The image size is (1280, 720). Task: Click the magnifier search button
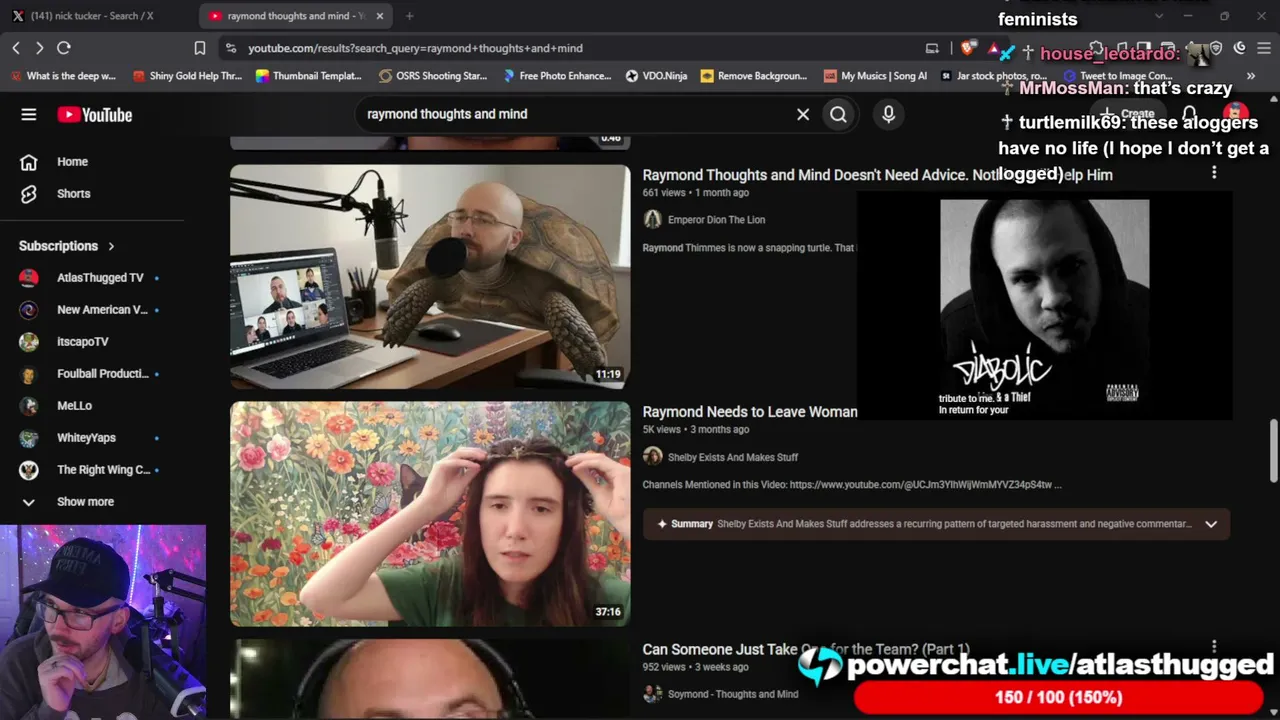[838, 114]
